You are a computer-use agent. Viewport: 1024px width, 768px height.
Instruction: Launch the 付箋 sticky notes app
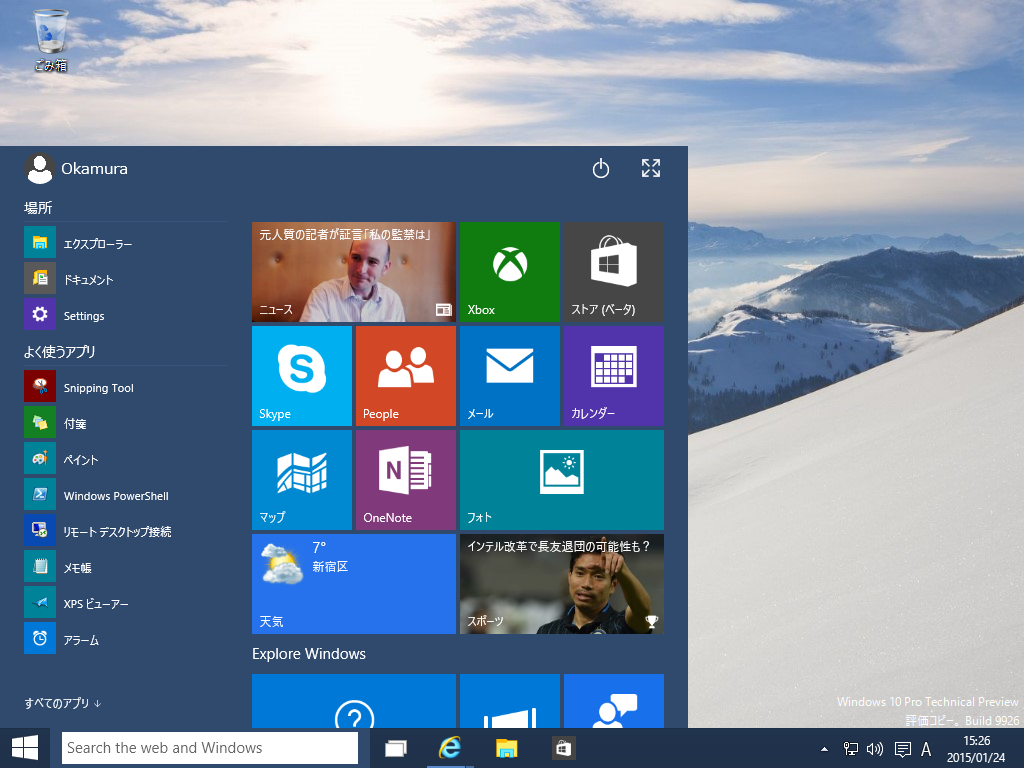pyautogui.click(x=125, y=423)
